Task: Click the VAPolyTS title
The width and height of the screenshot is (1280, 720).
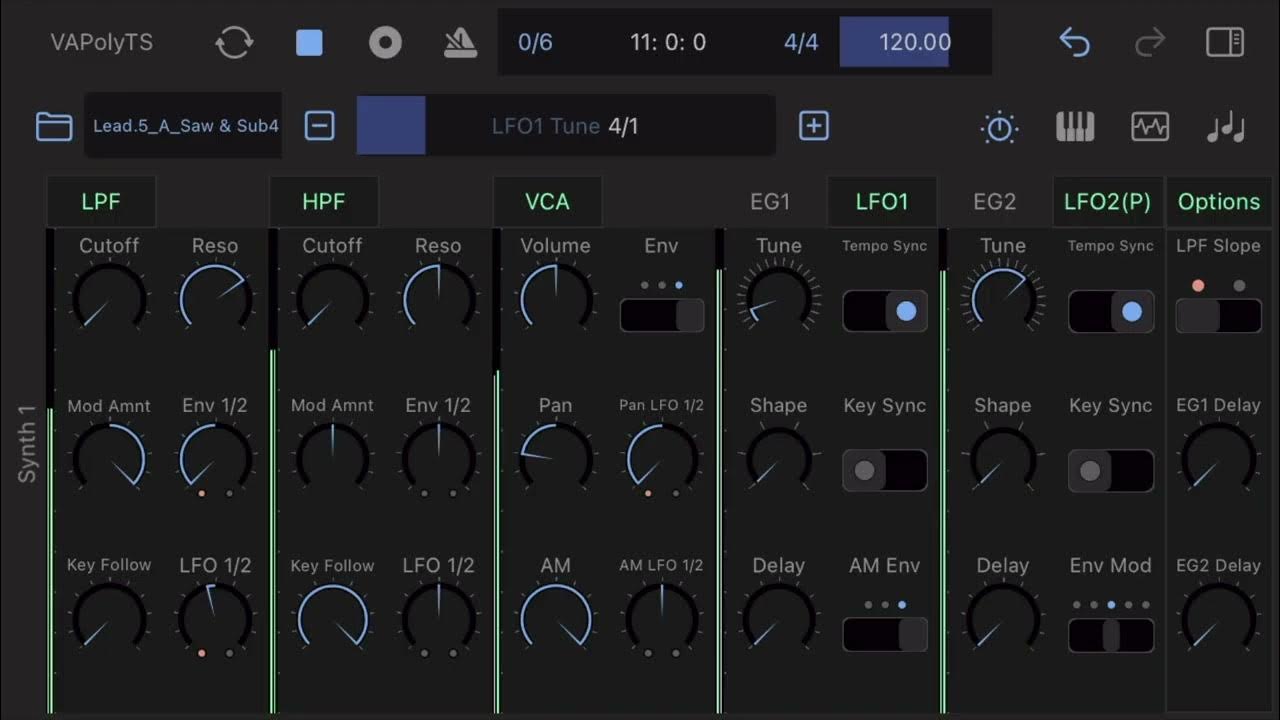Action: [102, 42]
